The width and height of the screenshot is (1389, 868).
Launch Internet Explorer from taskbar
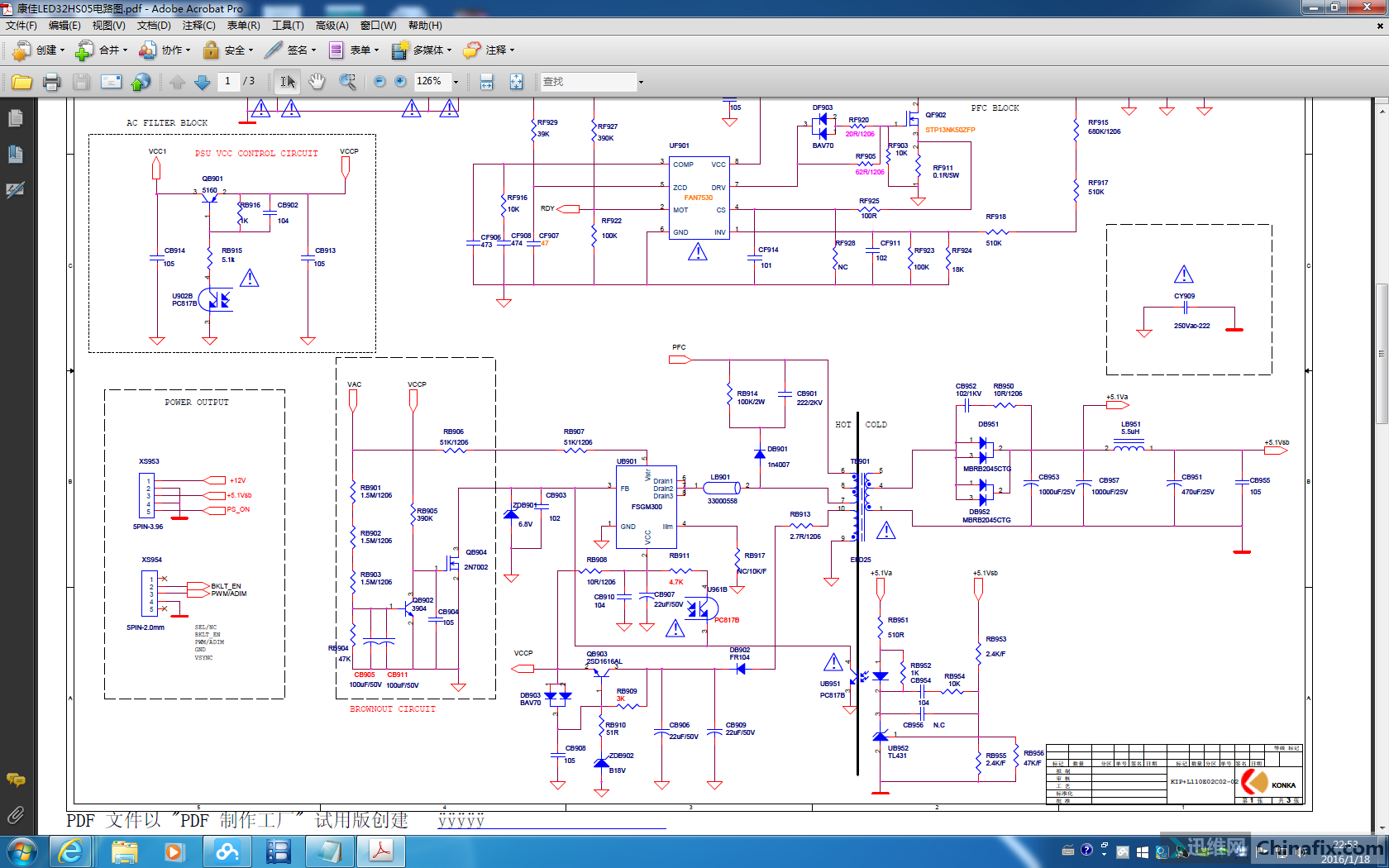(x=70, y=851)
